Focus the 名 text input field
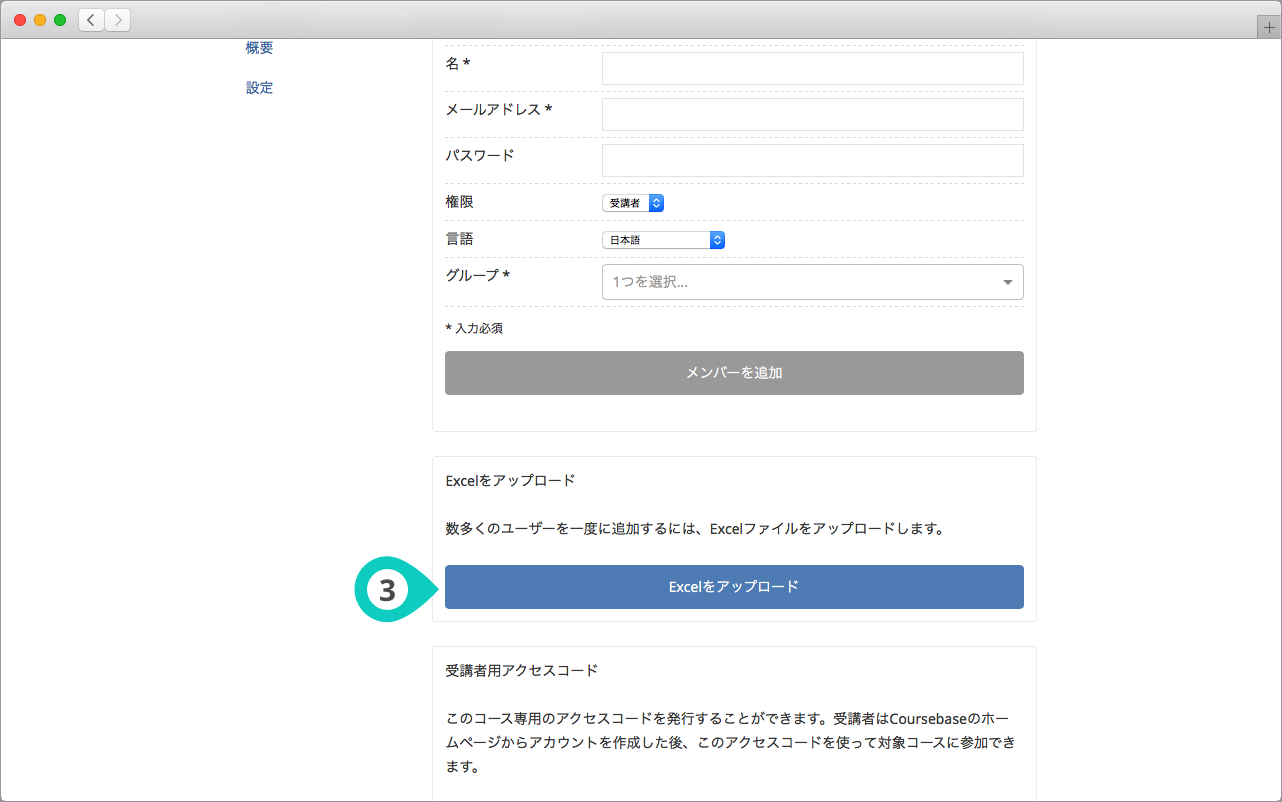 tap(812, 69)
